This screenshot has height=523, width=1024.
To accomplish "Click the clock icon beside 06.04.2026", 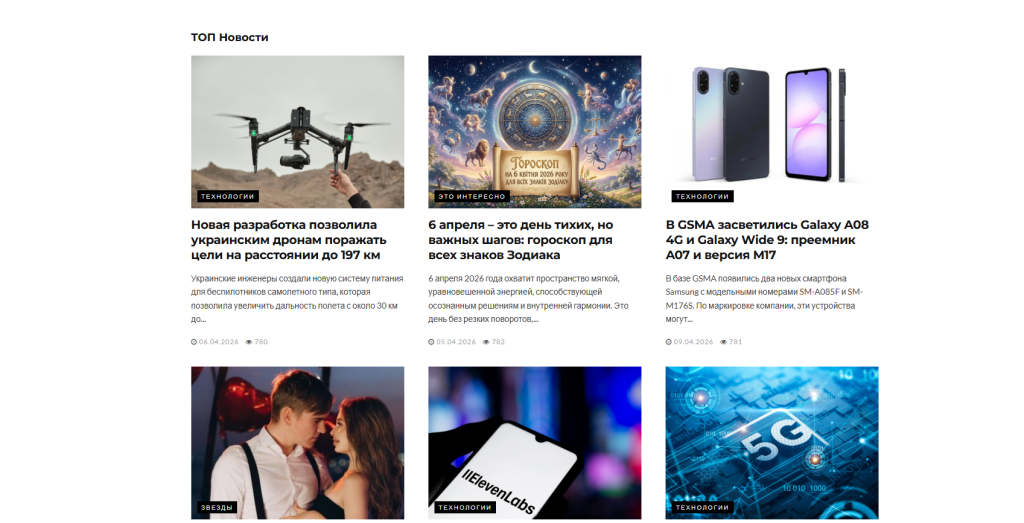I will click(x=194, y=341).
